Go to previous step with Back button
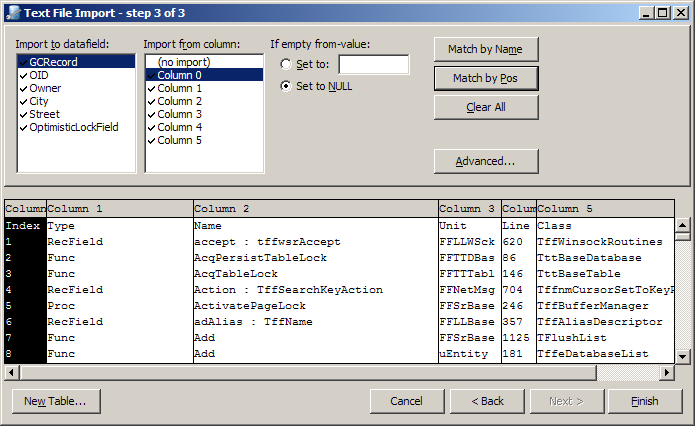The height and width of the screenshot is (426, 695). (487, 401)
